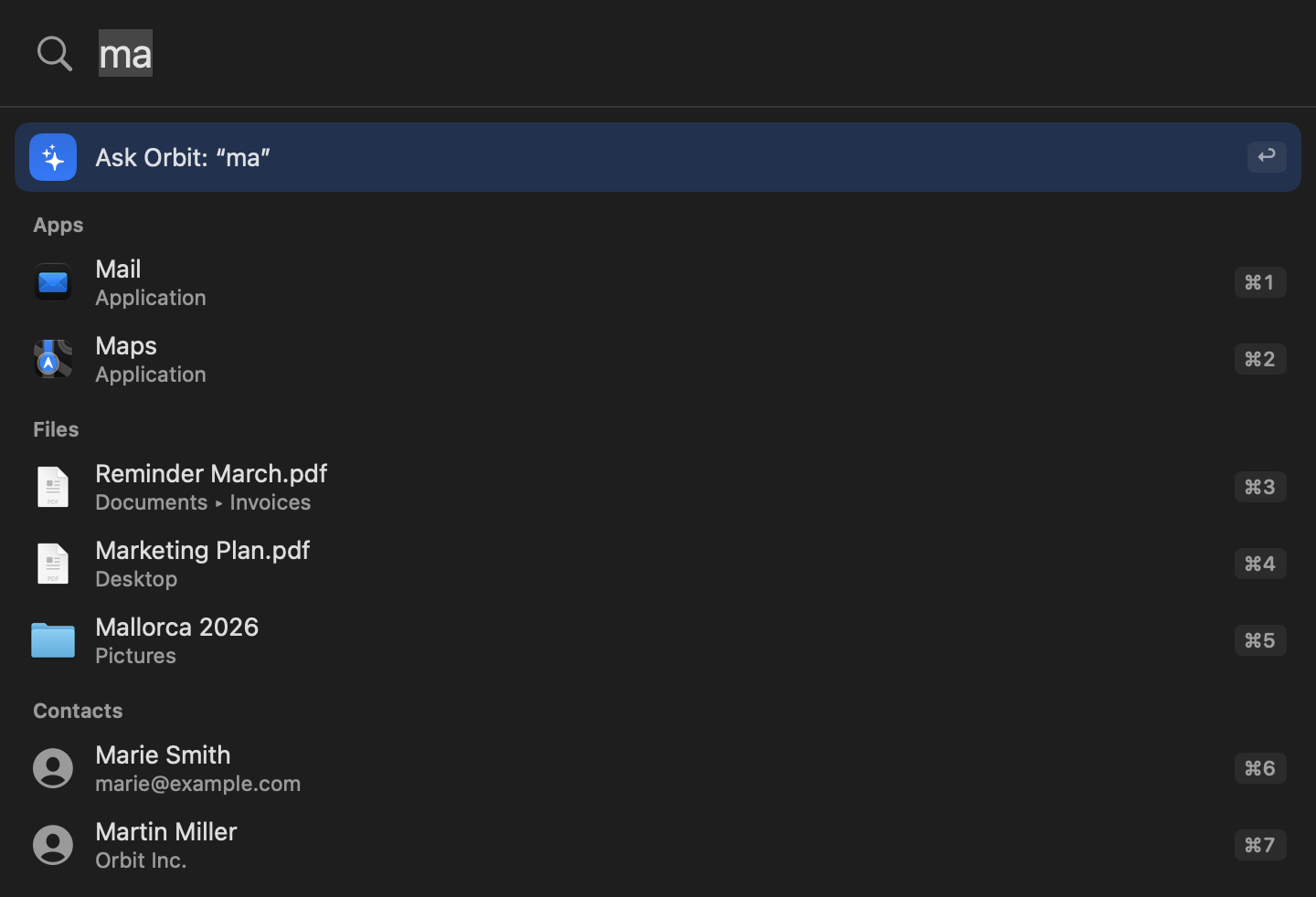Select the Martin Miller contact name
Image resolution: width=1316 pixels, height=897 pixels.
tap(166, 831)
